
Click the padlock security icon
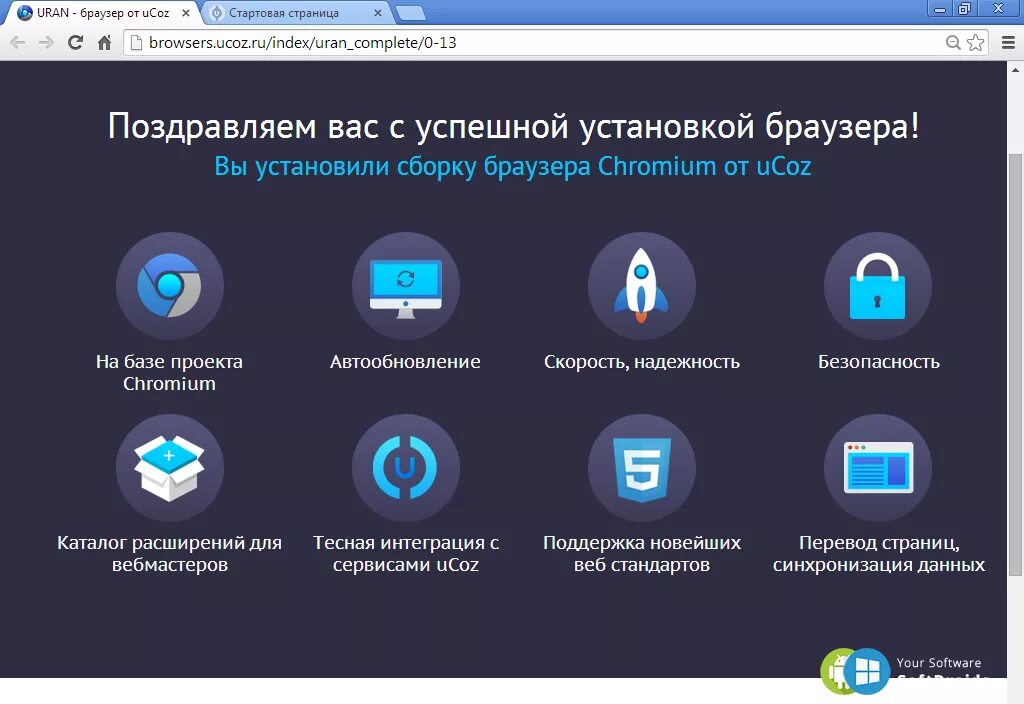point(878,285)
